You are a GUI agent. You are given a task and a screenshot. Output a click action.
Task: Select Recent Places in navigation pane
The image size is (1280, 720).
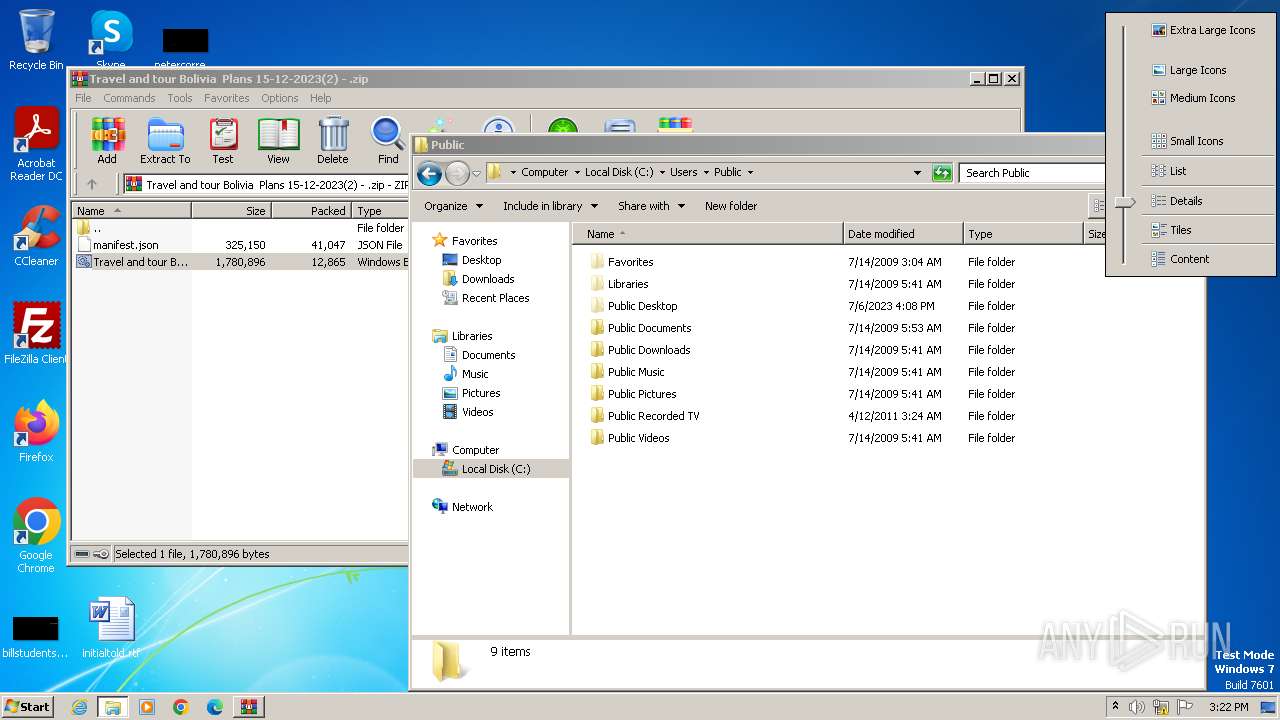(495, 298)
